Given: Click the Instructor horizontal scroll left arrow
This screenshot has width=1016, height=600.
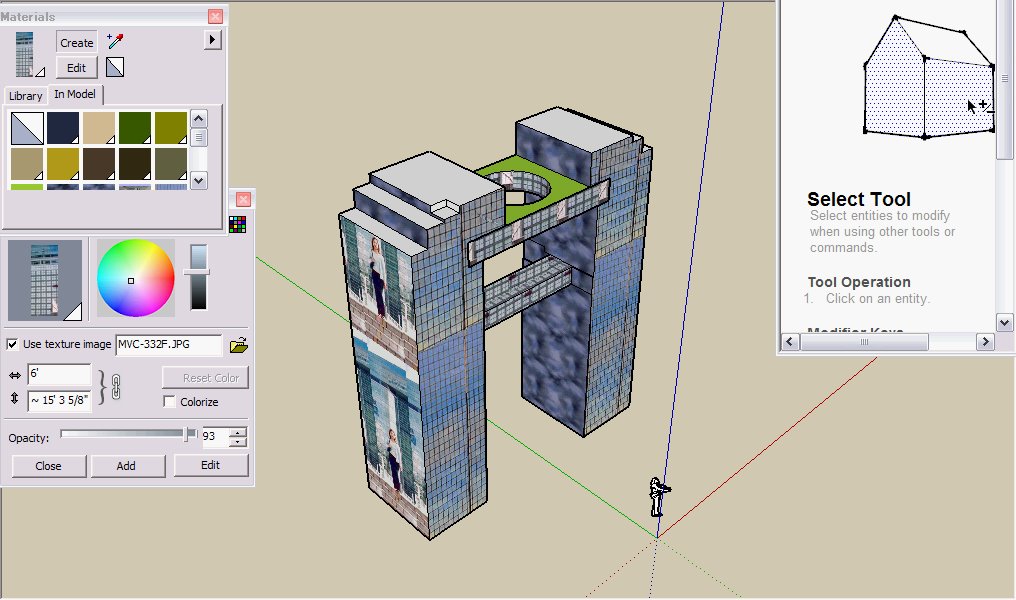Looking at the screenshot, I should coord(791,341).
